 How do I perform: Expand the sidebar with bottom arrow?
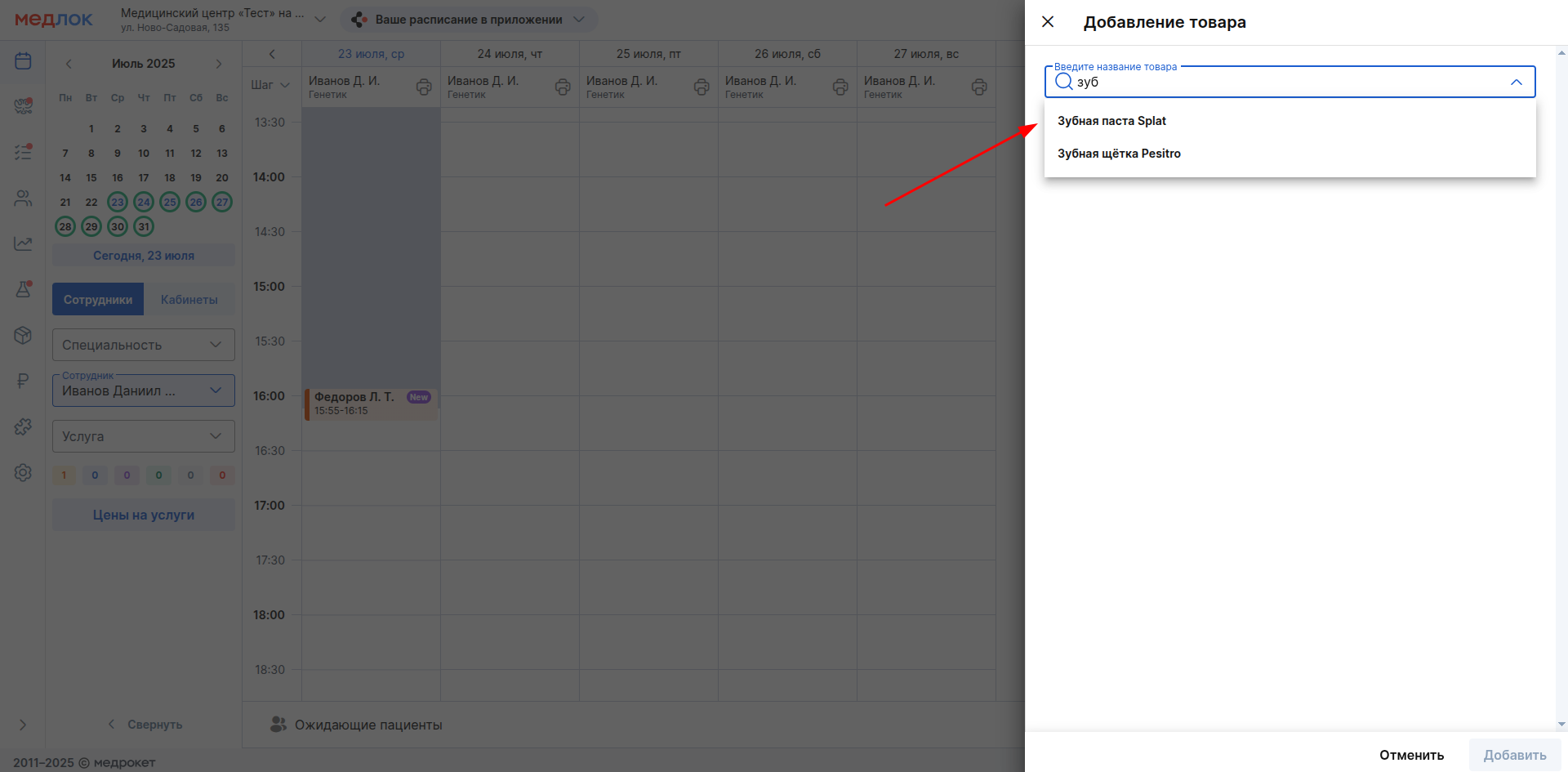coord(23,725)
